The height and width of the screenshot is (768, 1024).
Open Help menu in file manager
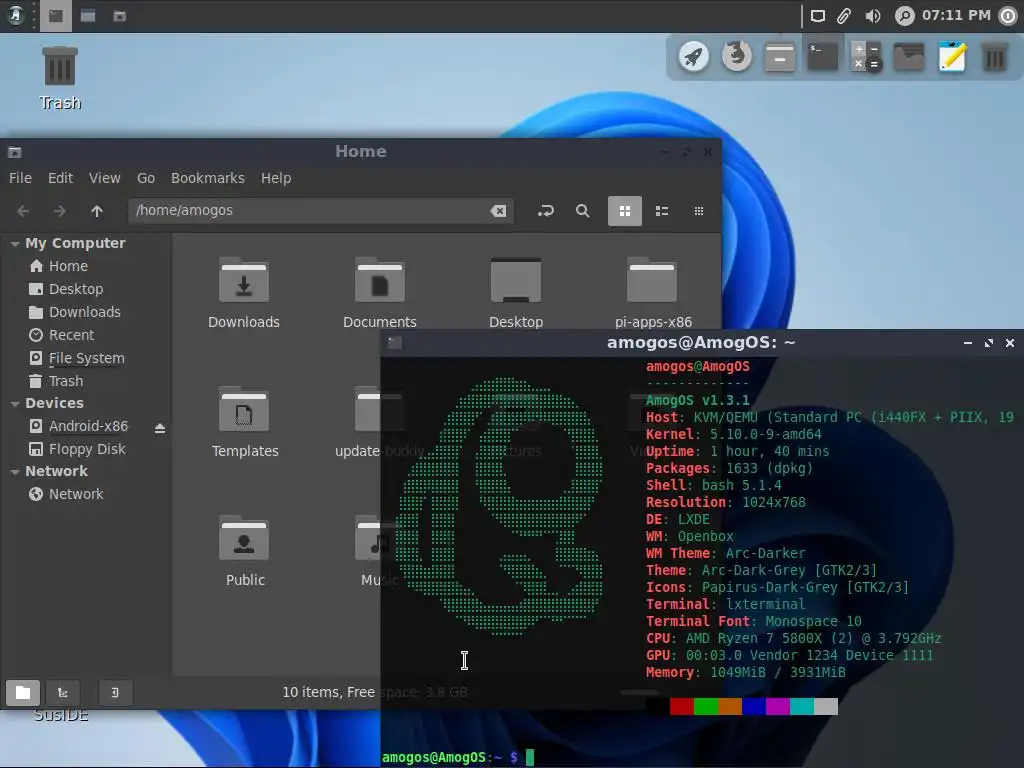coord(276,178)
